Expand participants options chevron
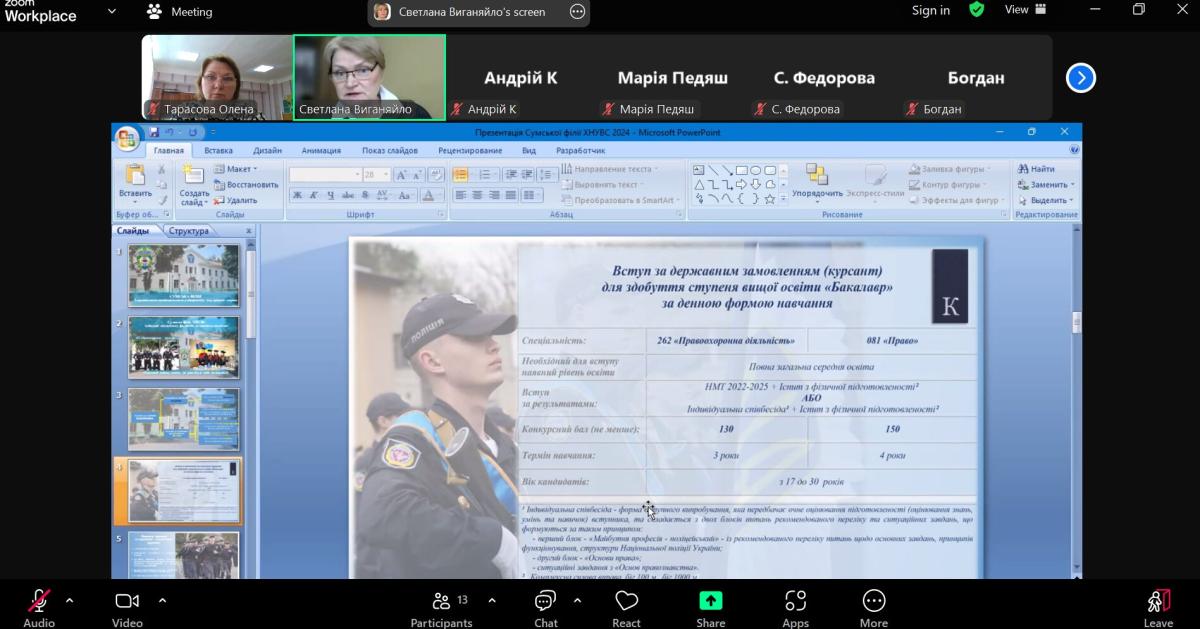This screenshot has height=629, width=1200. [x=492, y=600]
